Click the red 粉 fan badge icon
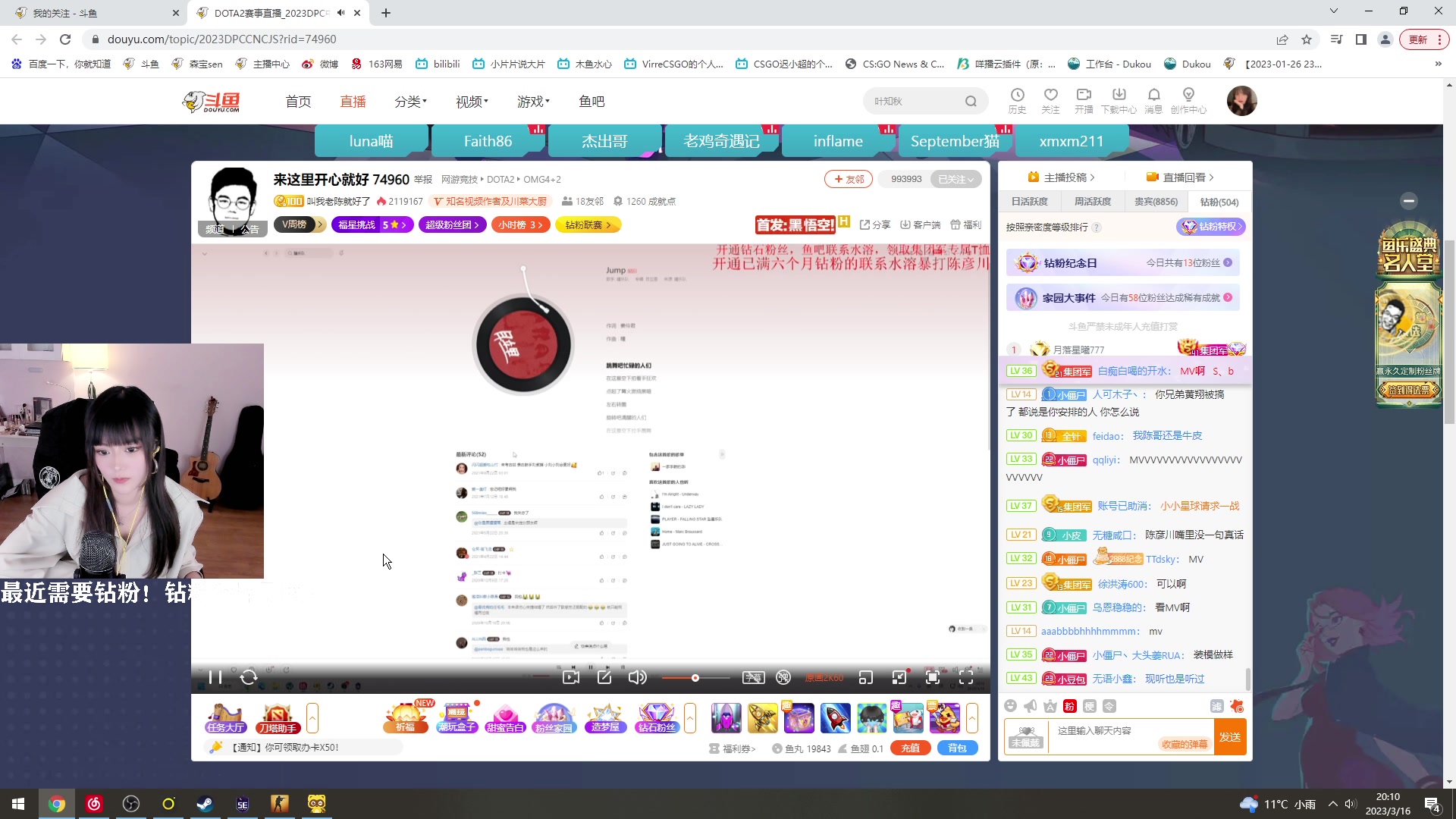 pos(1069,706)
